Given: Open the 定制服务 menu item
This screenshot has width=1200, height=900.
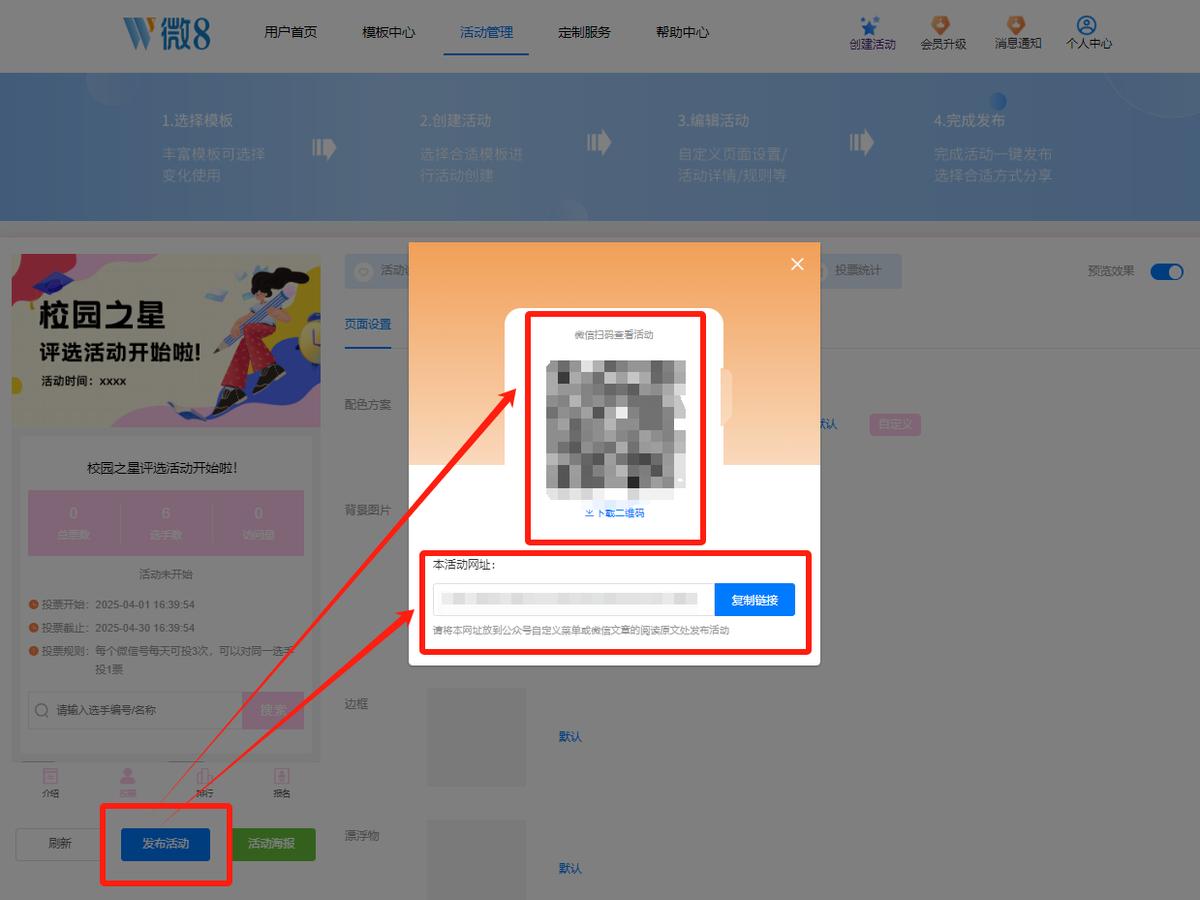Looking at the screenshot, I should (584, 32).
